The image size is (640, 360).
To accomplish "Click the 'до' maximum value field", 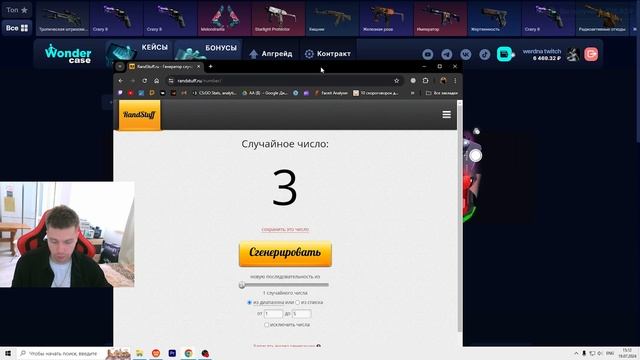I will pyautogui.click(x=302, y=314).
